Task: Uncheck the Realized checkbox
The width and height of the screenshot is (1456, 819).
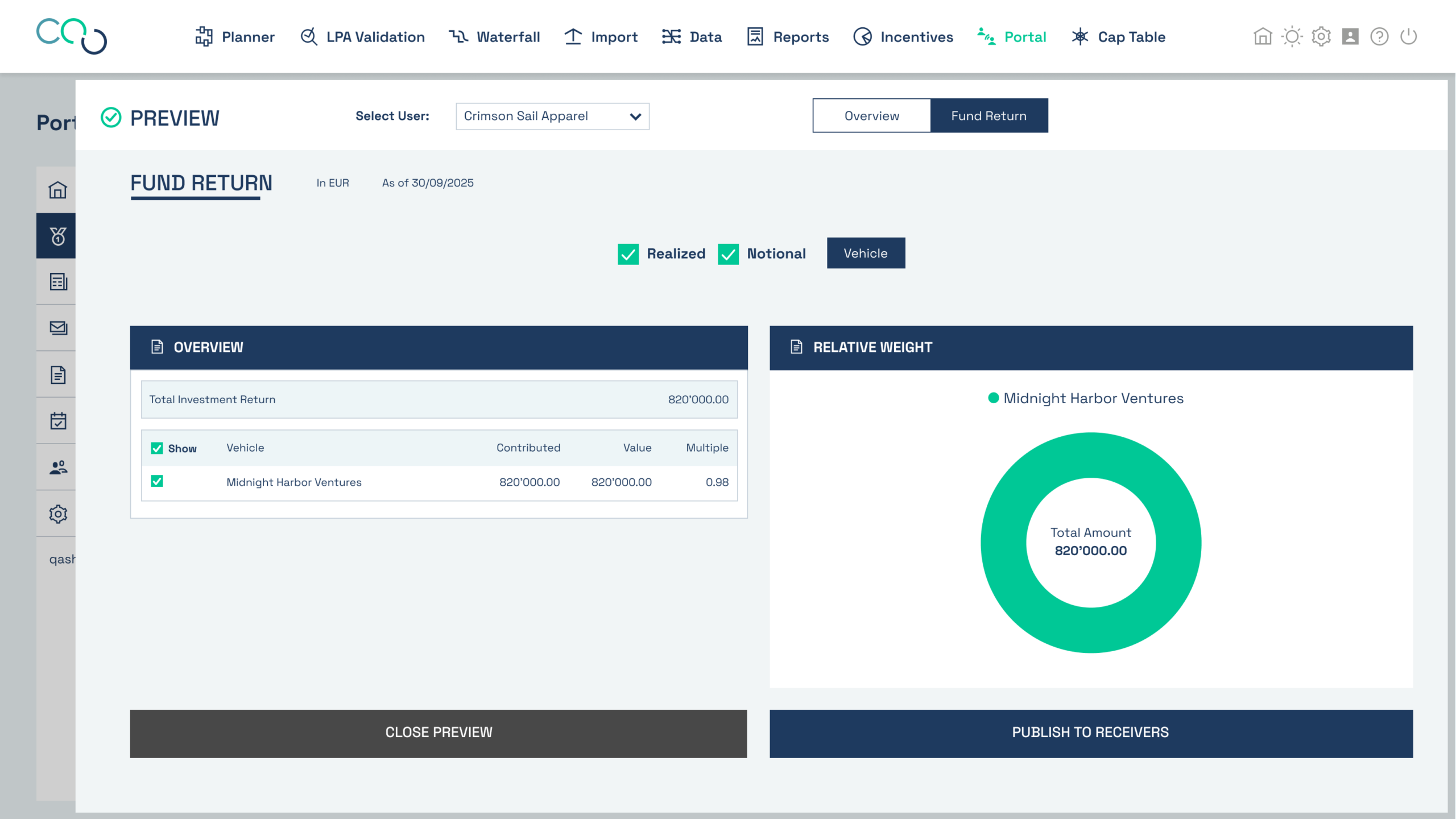Action: (628, 254)
